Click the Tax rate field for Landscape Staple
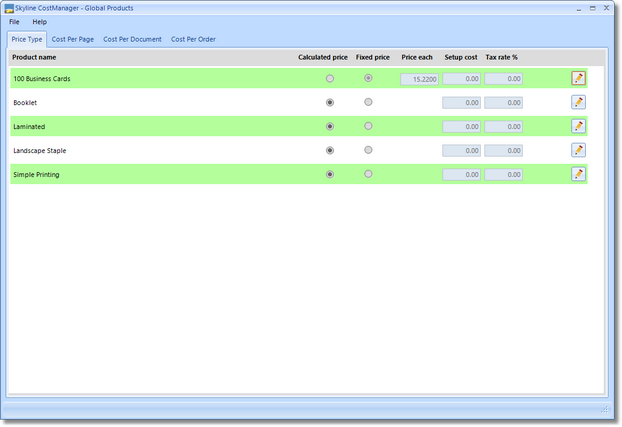Viewport: 622px width, 427px height. coord(503,150)
